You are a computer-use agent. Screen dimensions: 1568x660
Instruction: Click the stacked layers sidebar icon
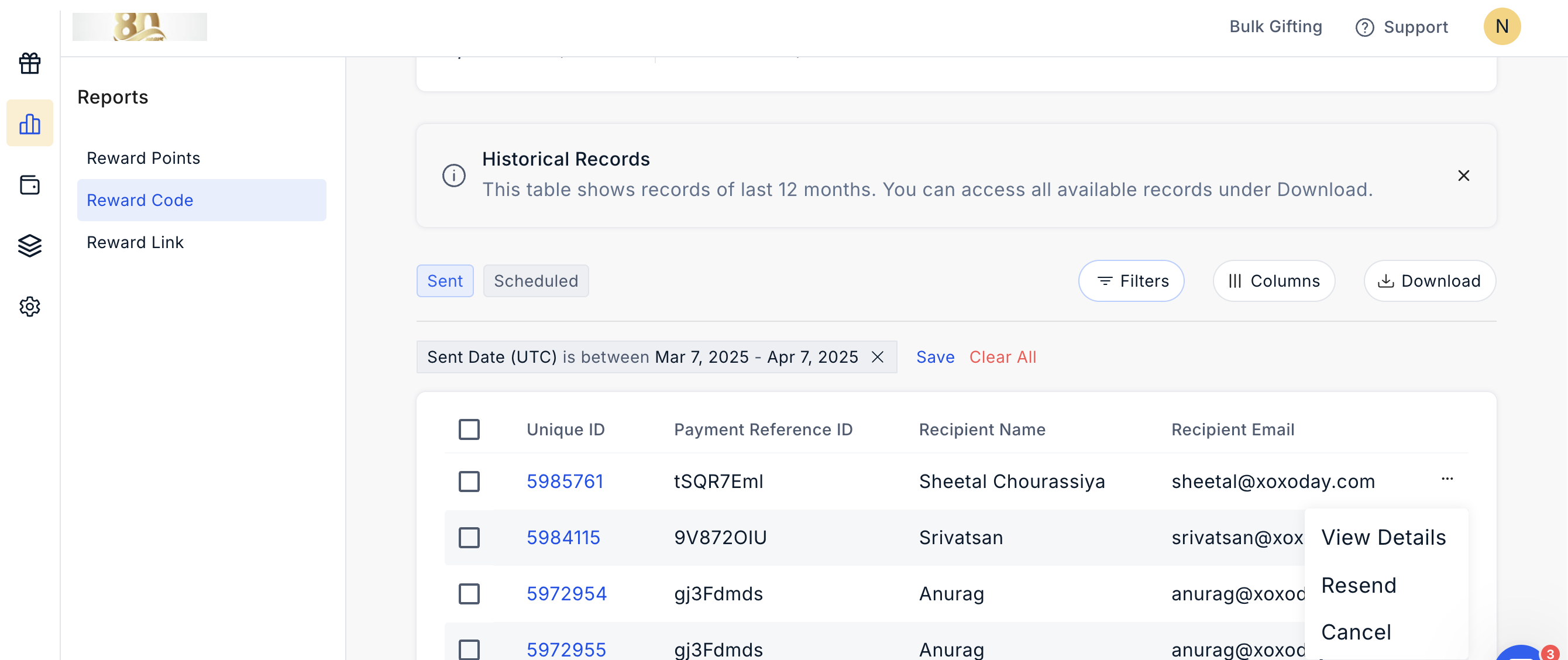click(x=29, y=245)
